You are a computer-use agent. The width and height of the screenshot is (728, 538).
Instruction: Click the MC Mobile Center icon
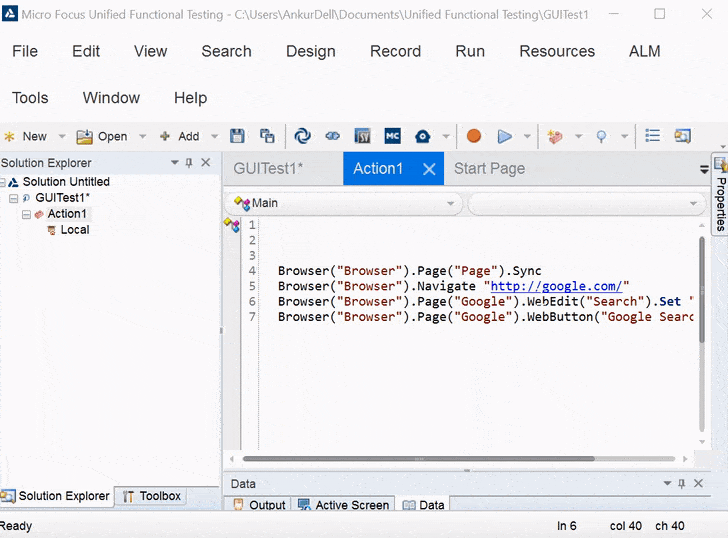(x=392, y=136)
